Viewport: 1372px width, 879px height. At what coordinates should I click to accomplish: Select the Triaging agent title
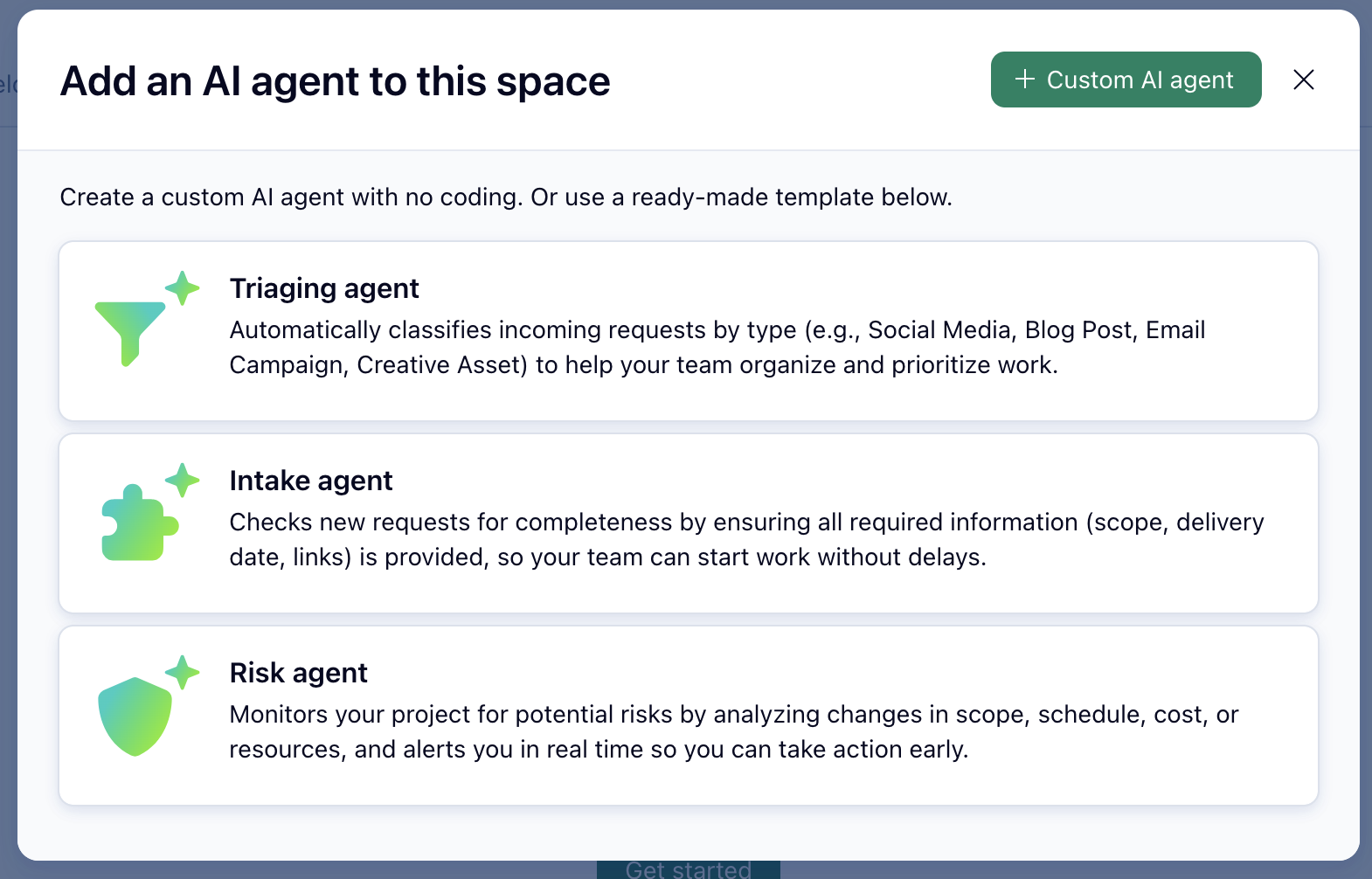pyautogui.click(x=324, y=288)
